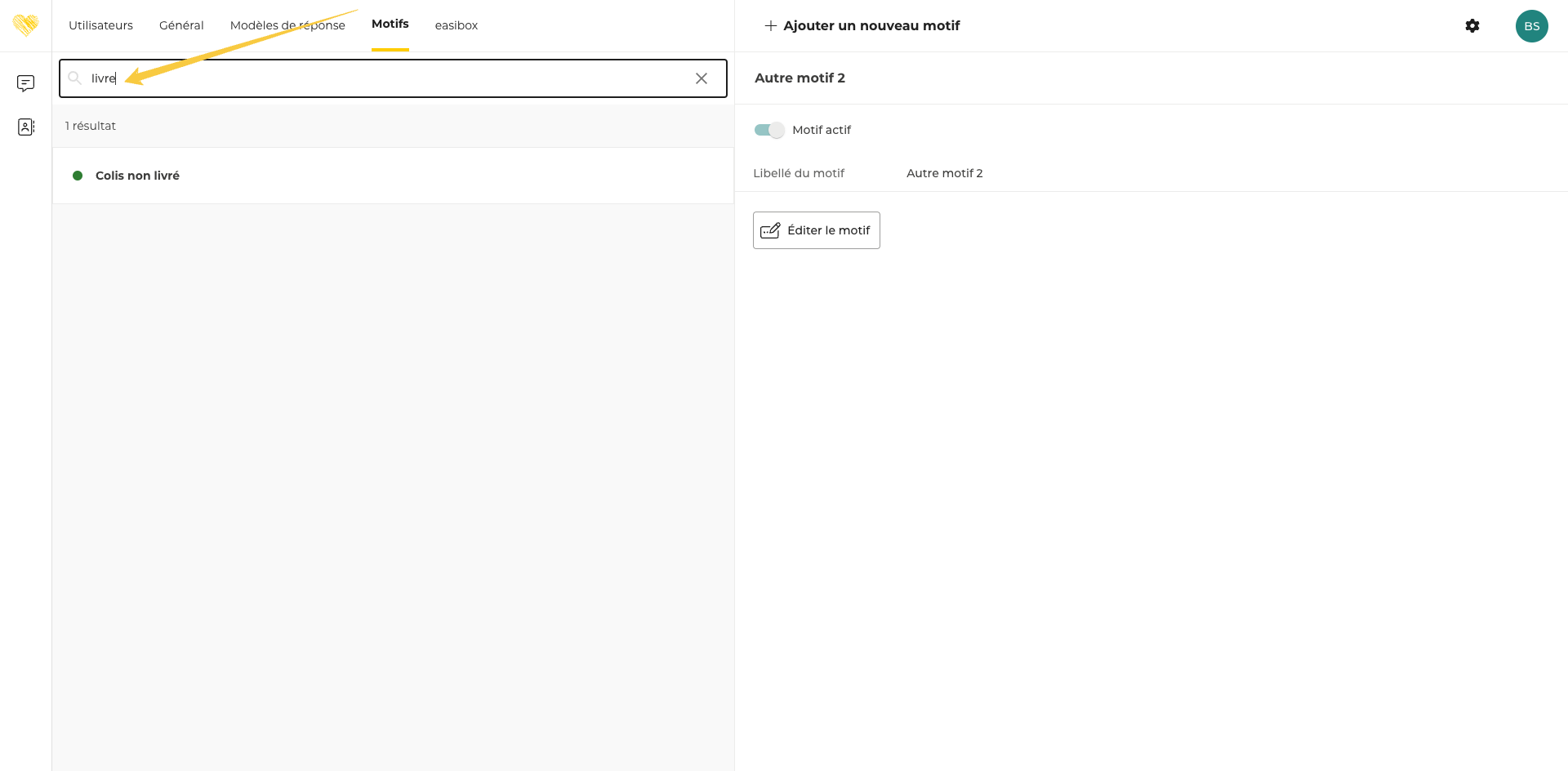Click the Libellé value Autre motif 2
This screenshot has height=771, width=1568.
[944, 173]
